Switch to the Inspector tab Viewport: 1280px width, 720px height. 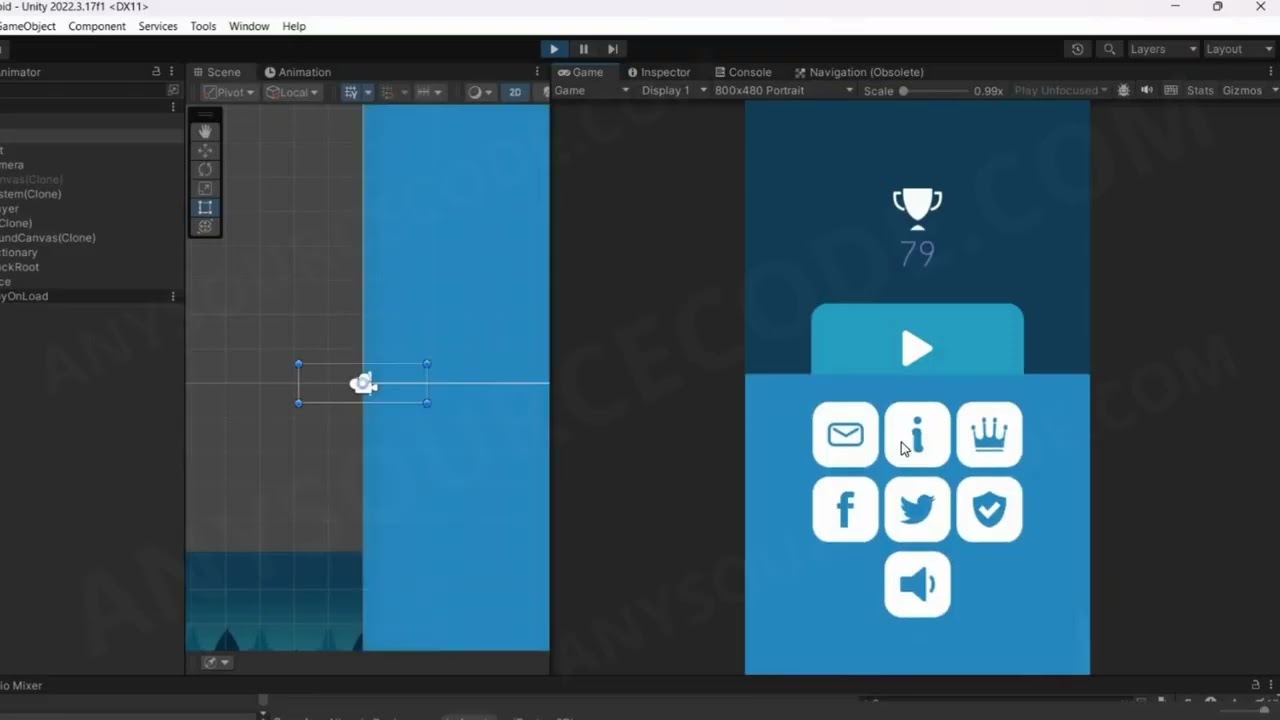(659, 72)
